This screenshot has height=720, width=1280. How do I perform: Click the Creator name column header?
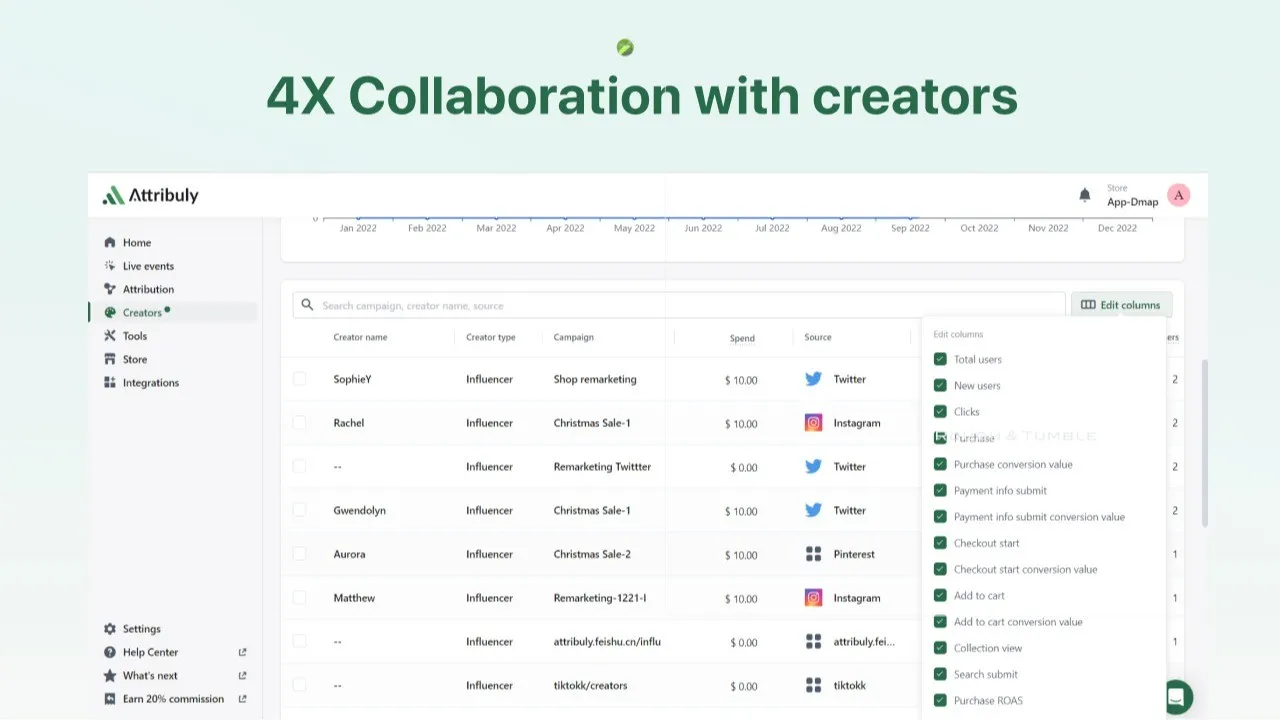pyautogui.click(x=360, y=337)
